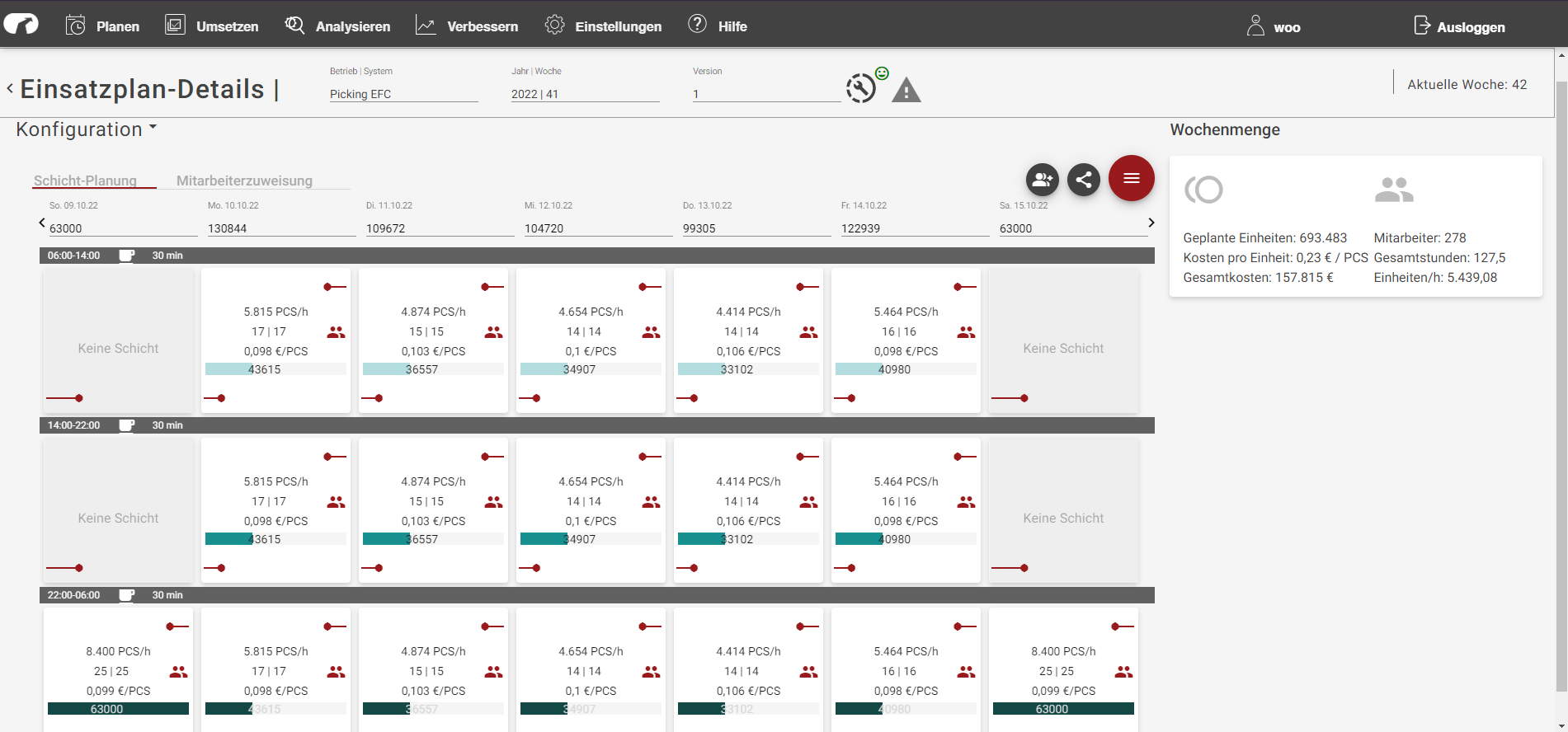Click top slider handle in Monday 06:00 card
This screenshot has height=732, width=1568.
[328, 287]
